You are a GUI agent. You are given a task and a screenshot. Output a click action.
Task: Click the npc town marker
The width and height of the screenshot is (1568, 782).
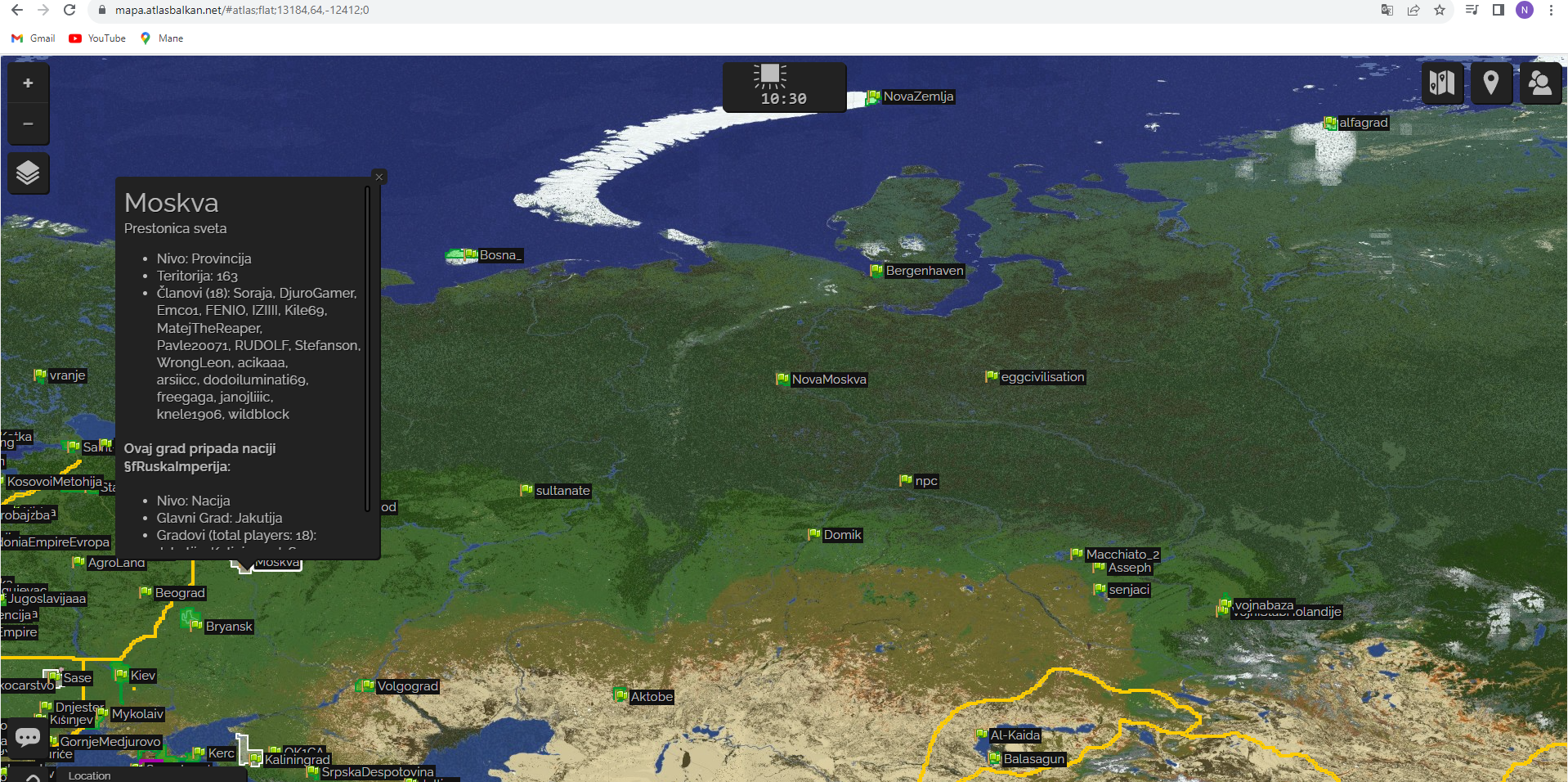(906, 481)
